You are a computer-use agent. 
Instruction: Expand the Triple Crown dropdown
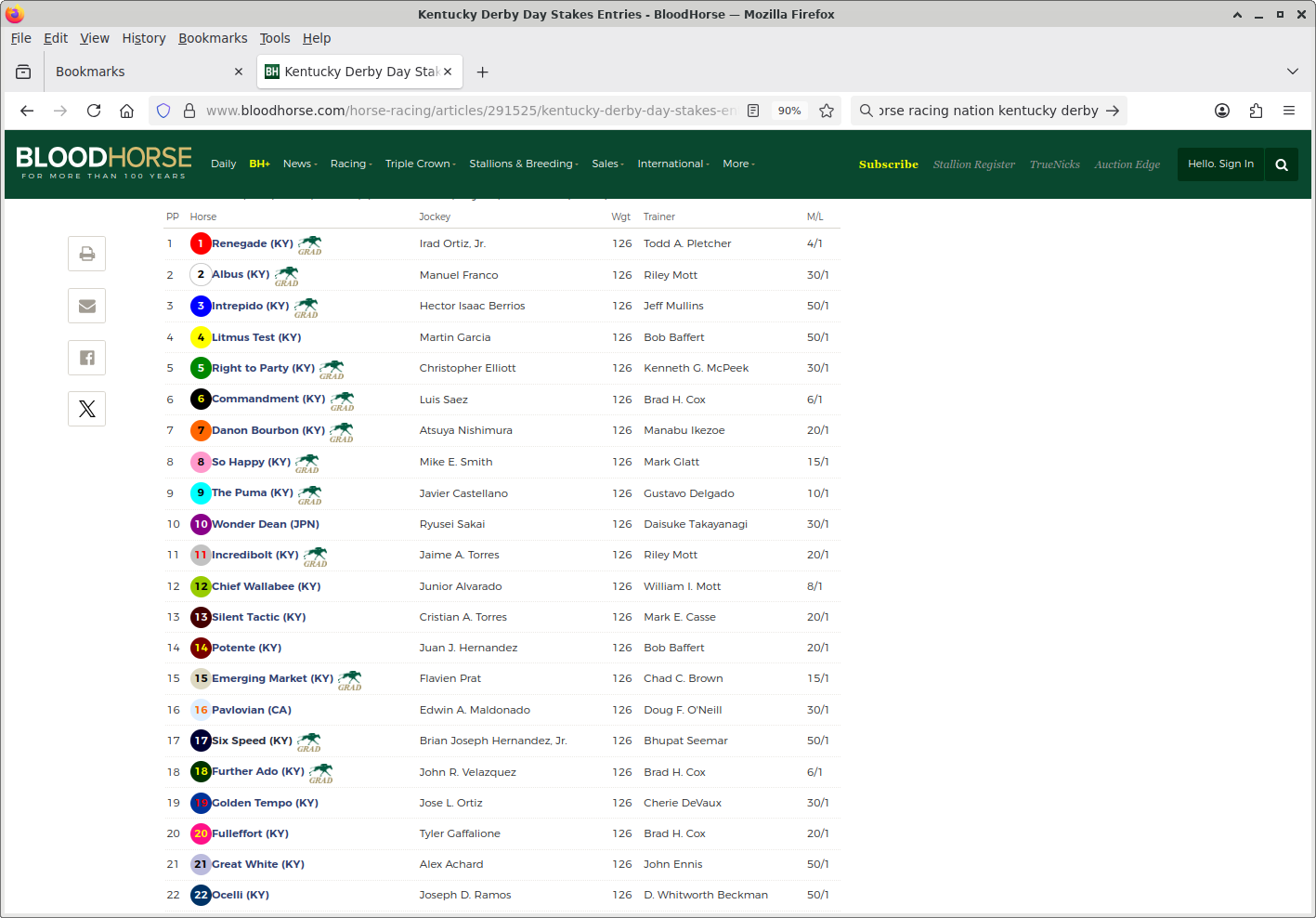coord(421,164)
